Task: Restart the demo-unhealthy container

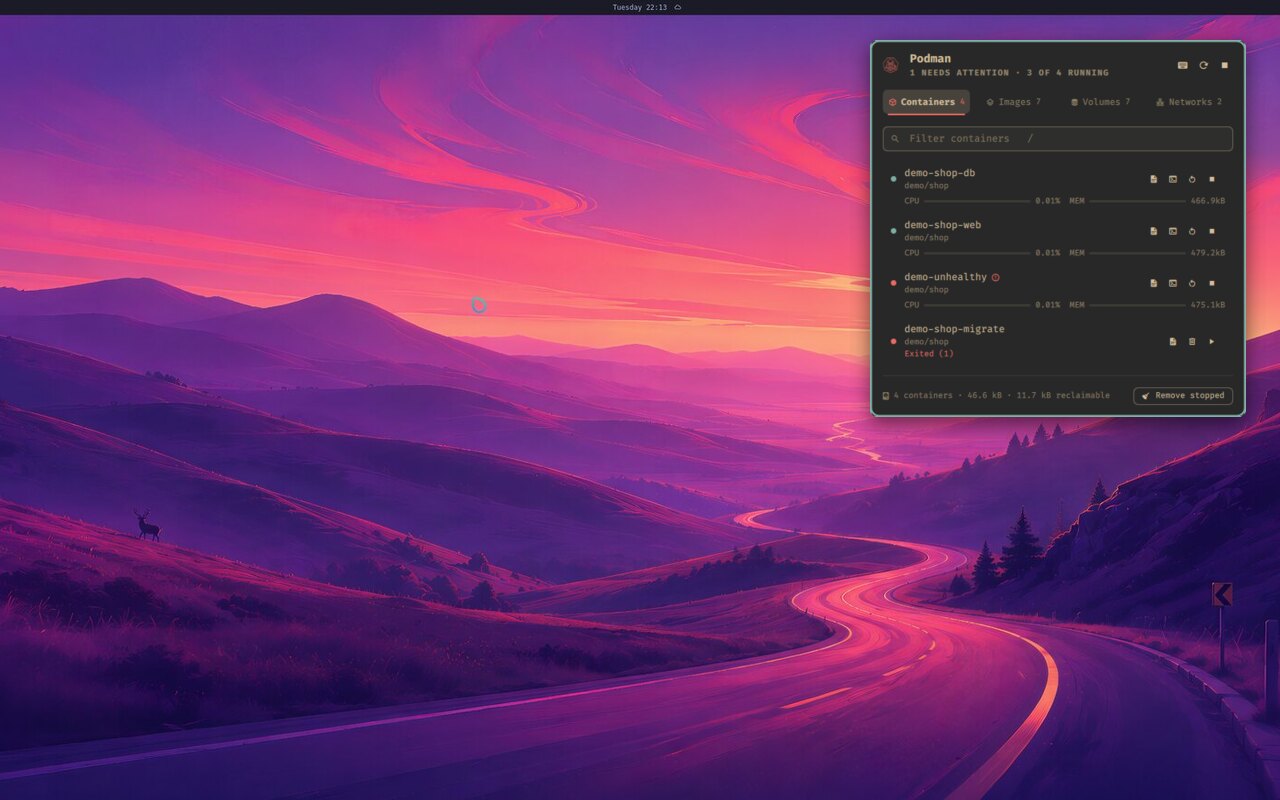Action: pyautogui.click(x=1192, y=283)
